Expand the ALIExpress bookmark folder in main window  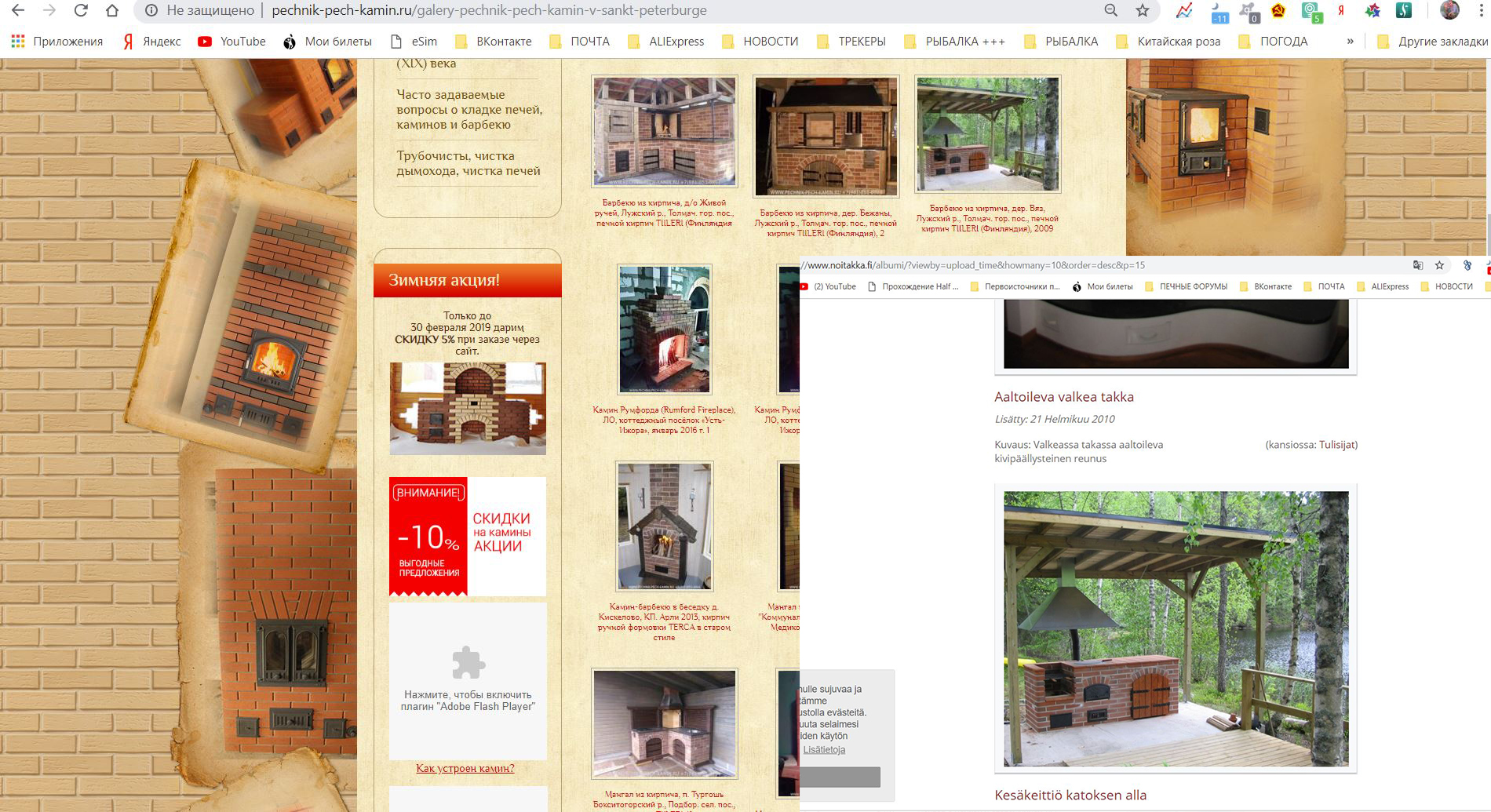666,42
